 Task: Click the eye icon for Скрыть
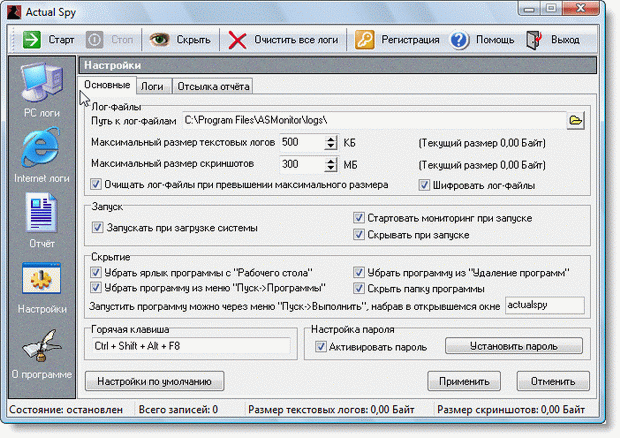(x=159, y=39)
